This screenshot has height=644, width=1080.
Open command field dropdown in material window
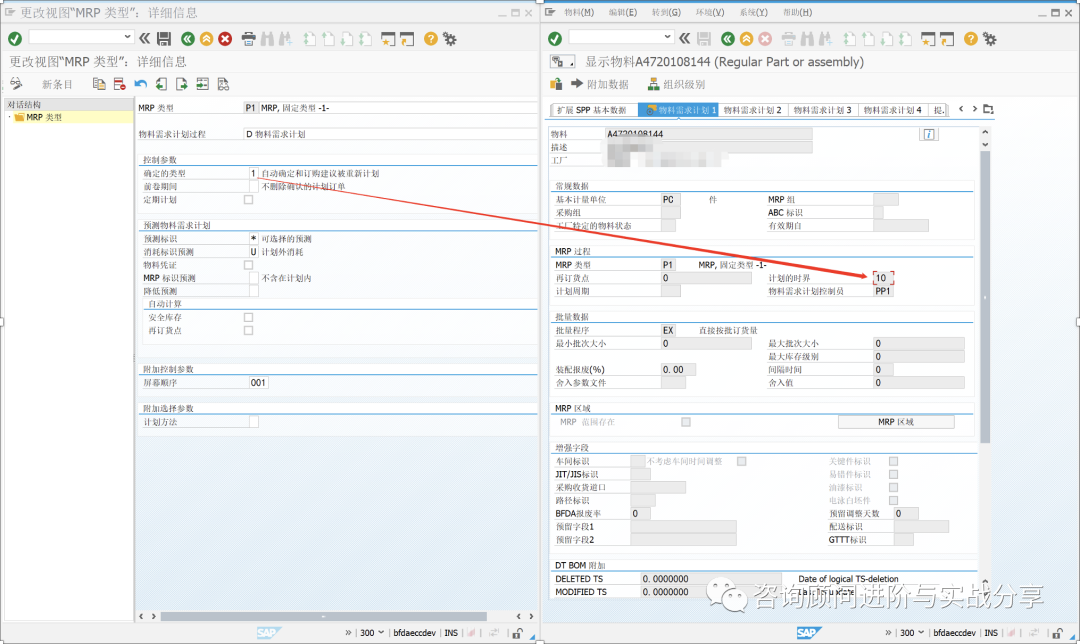(x=667, y=37)
